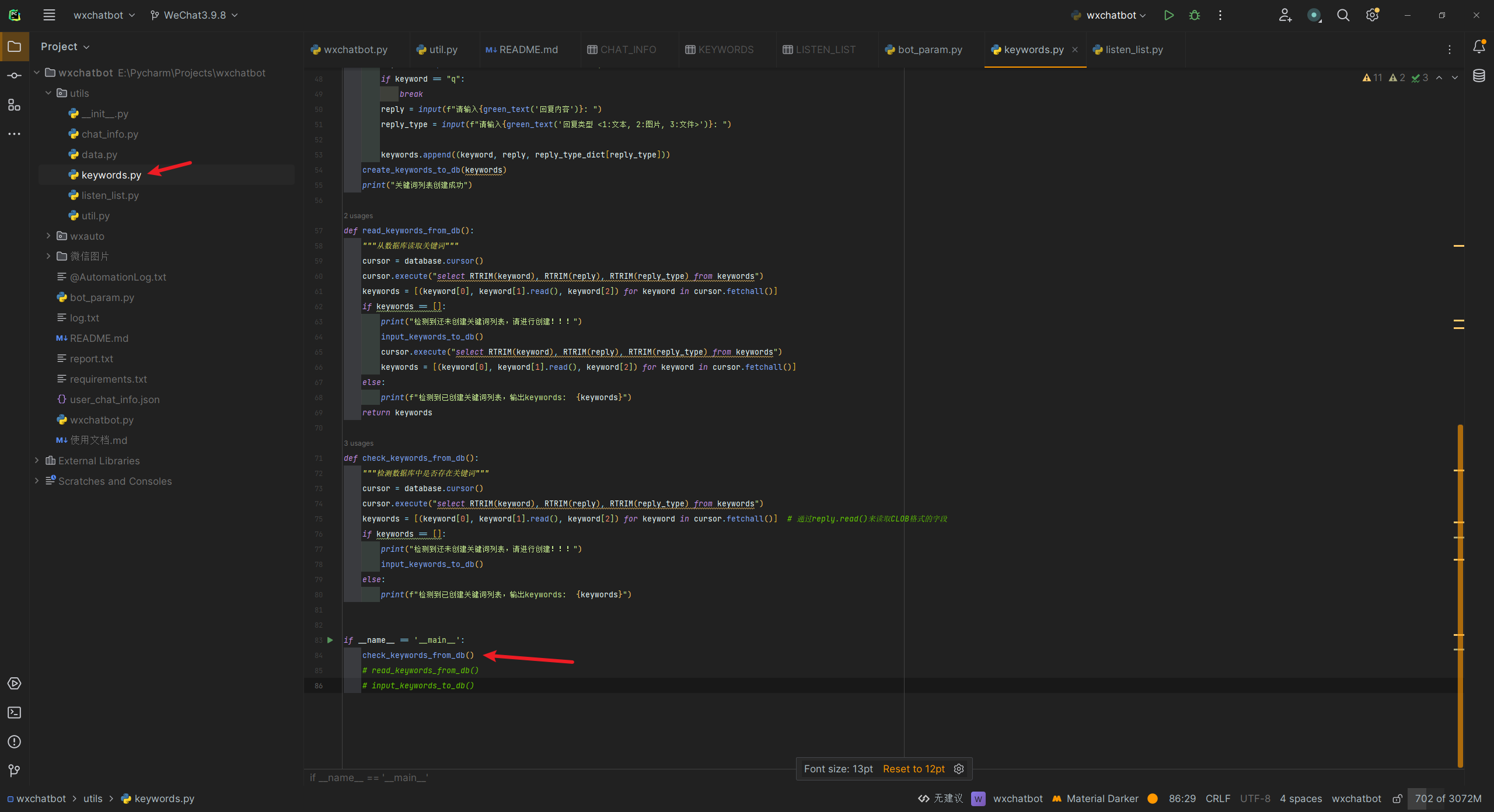This screenshot has width=1494, height=812.
Task: Click the 2 usages hint above read_keywords_from_db
Action: 358,216
